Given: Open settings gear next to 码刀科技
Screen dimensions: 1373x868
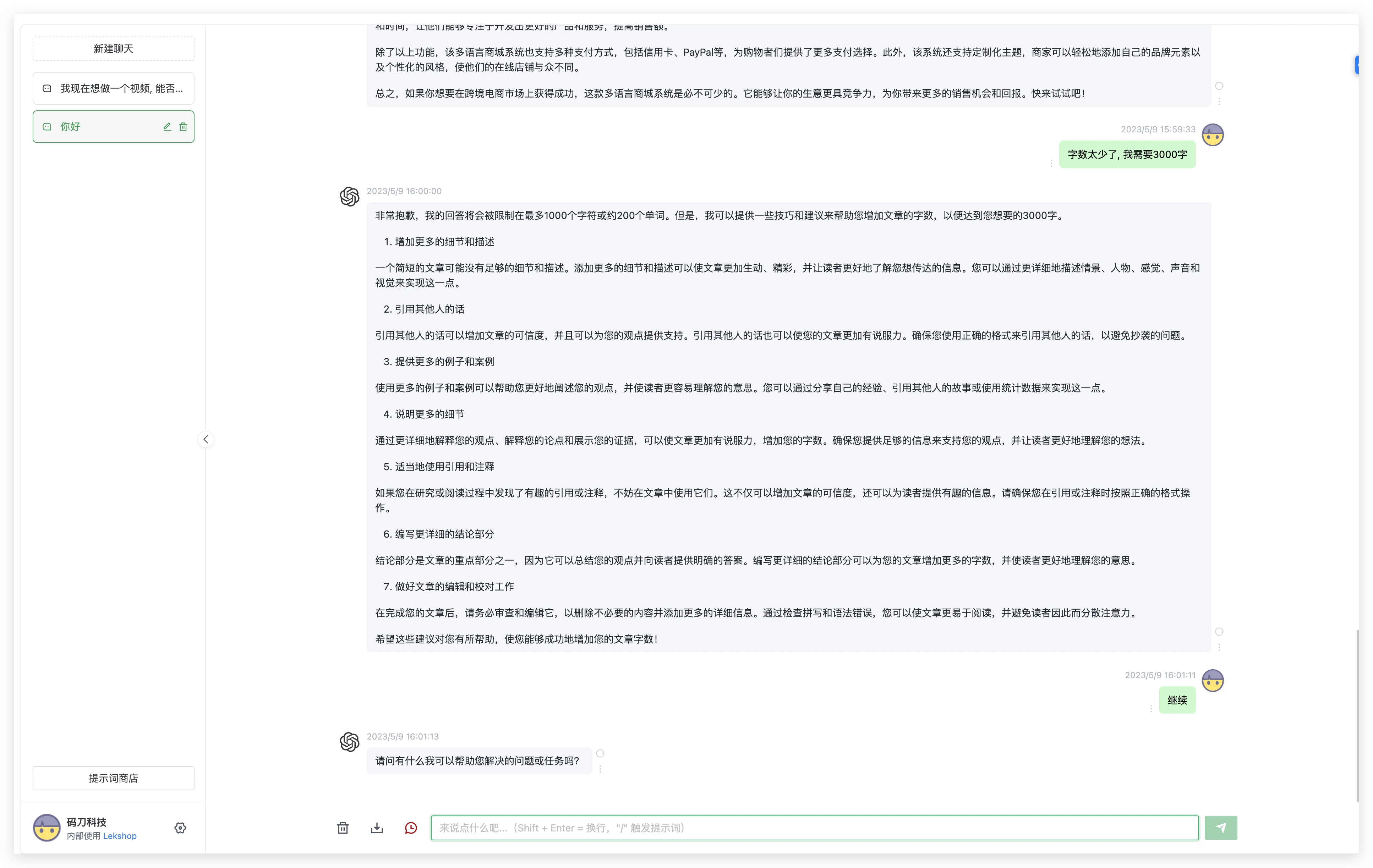Looking at the screenshot, I should (x=180, y=828).
